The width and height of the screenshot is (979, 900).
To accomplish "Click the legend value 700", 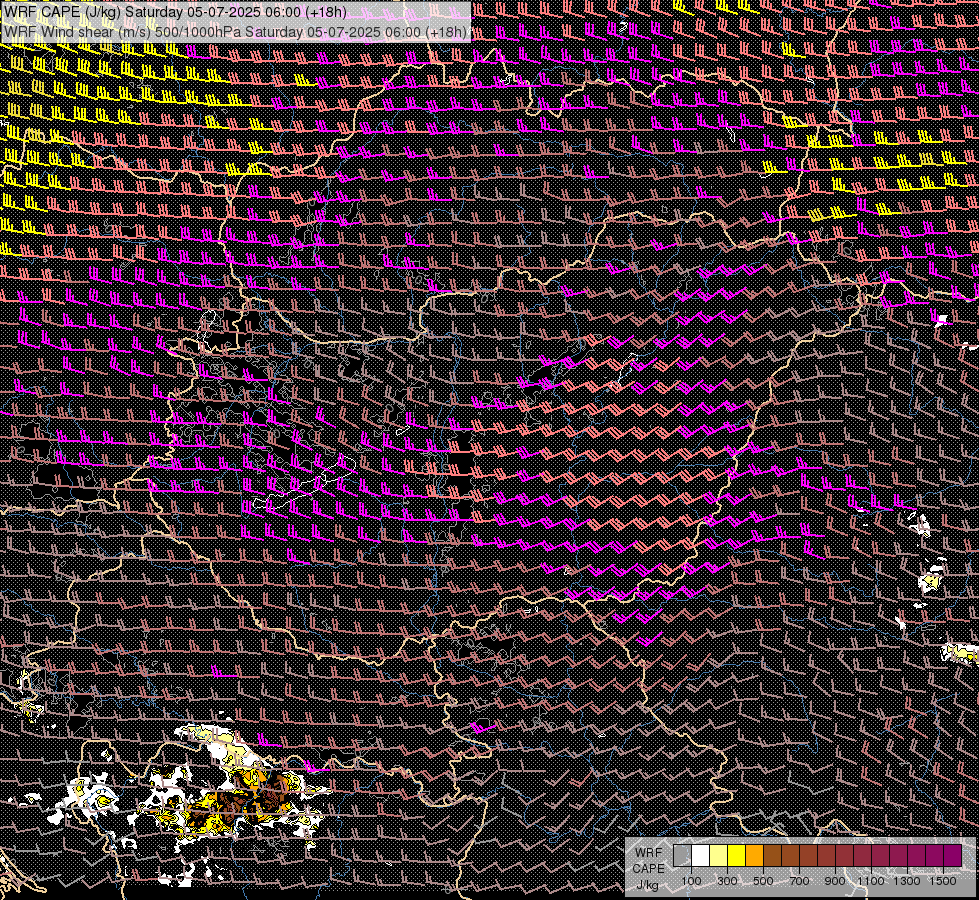I will tap(799, 881).
